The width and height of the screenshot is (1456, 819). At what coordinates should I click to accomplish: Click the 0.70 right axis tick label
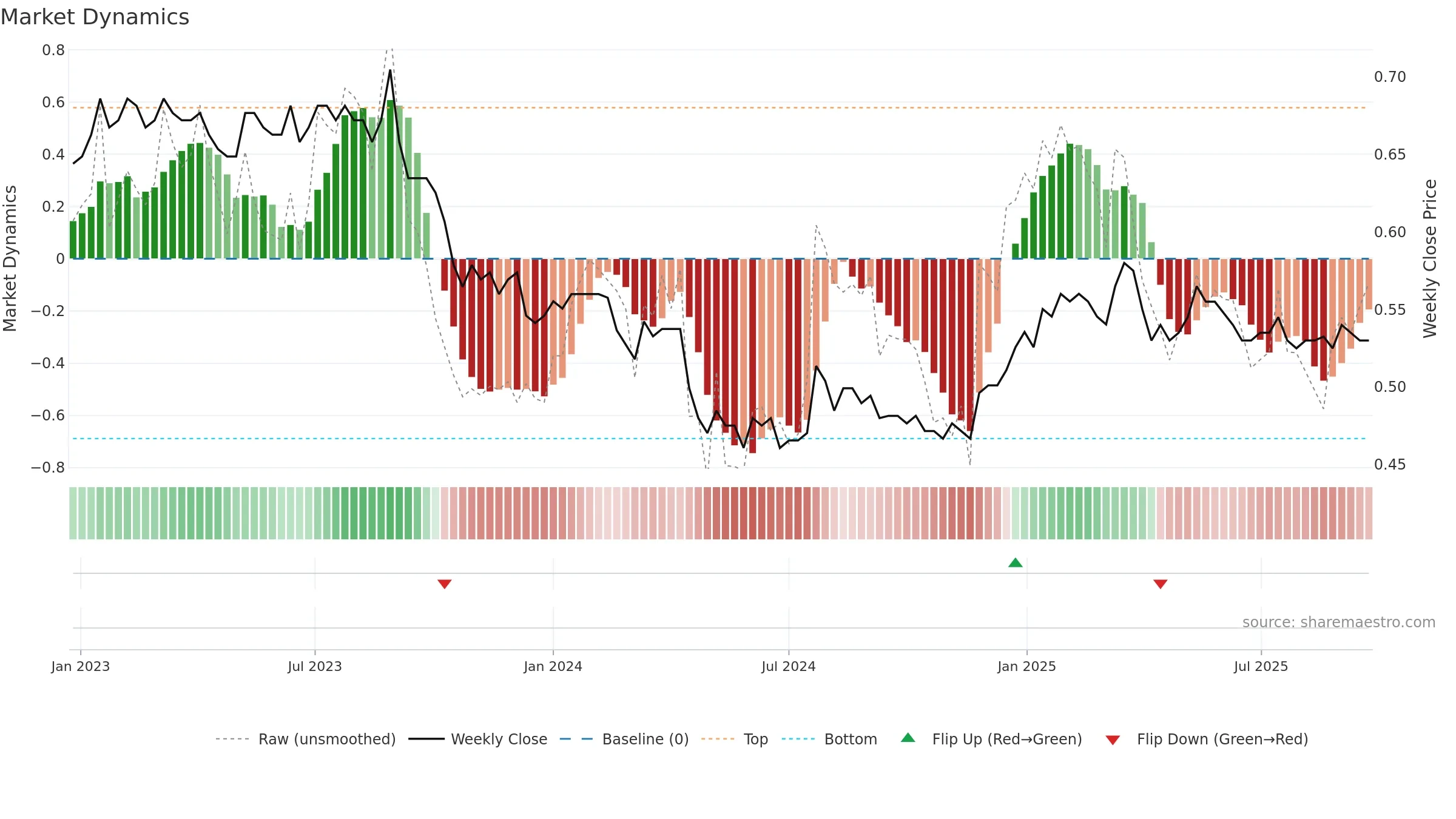(x=1390, y=76)
